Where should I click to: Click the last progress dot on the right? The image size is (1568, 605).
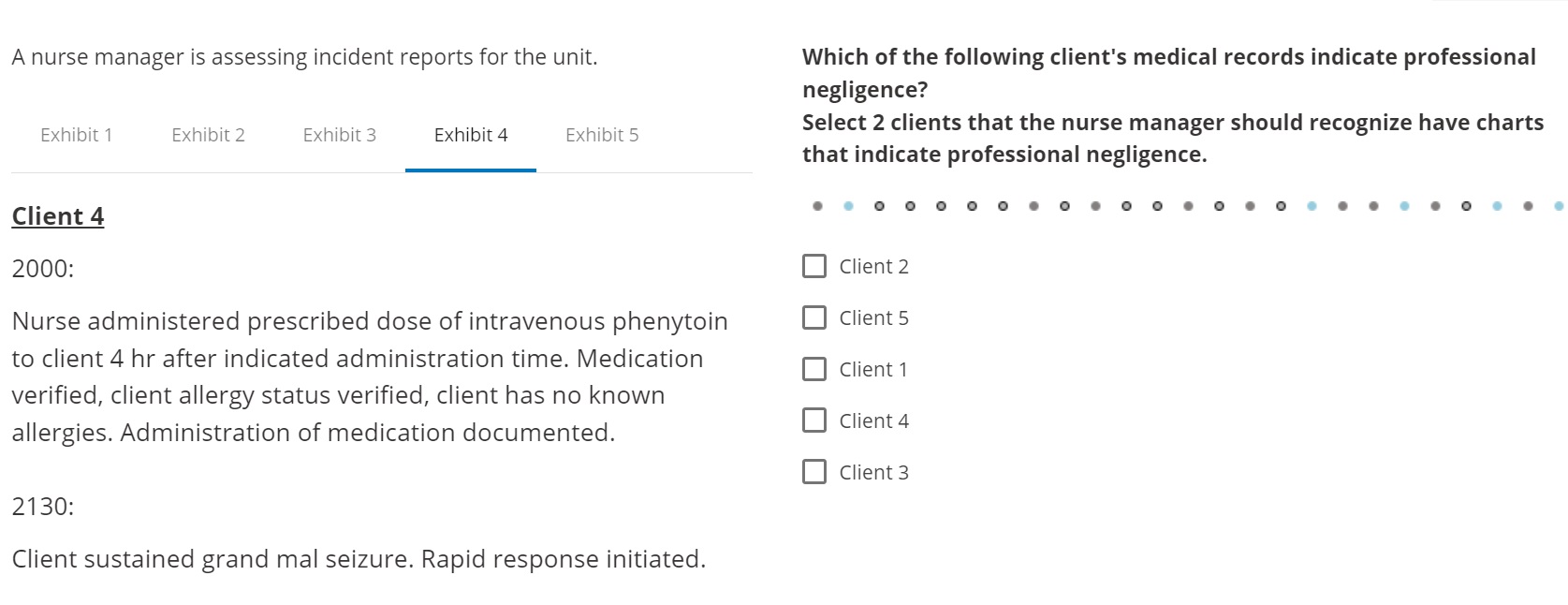(x=1557, y=204)
